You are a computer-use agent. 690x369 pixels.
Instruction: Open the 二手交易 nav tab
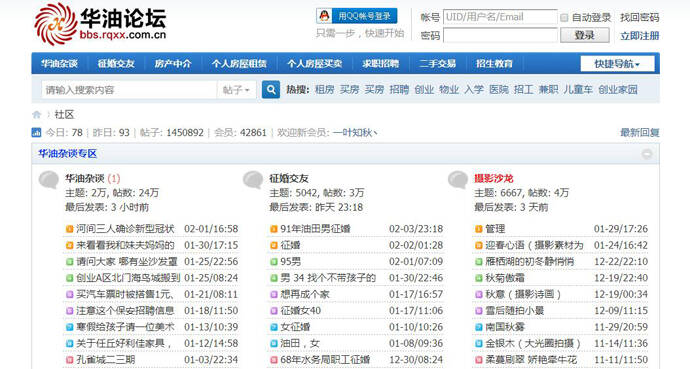point(437,64)
